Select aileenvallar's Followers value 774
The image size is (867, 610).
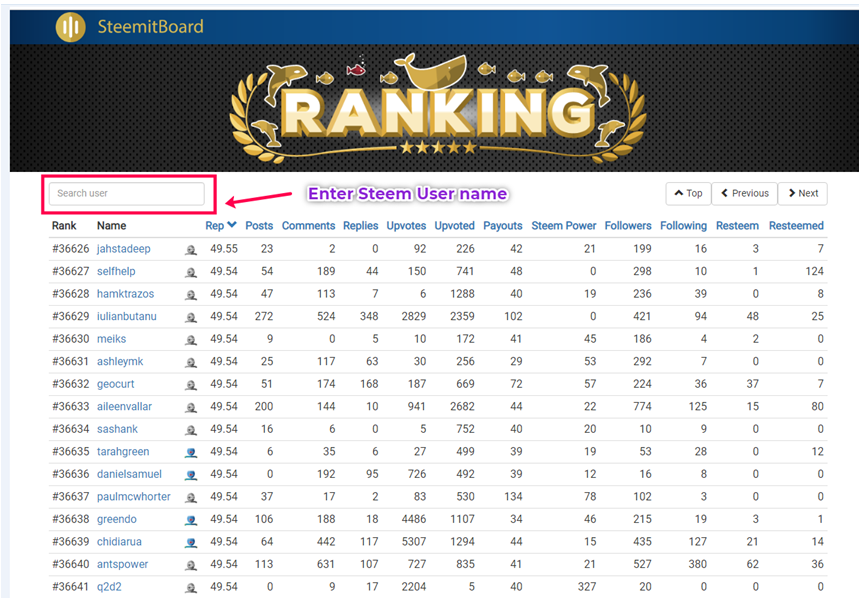click(x=642, y=407)
